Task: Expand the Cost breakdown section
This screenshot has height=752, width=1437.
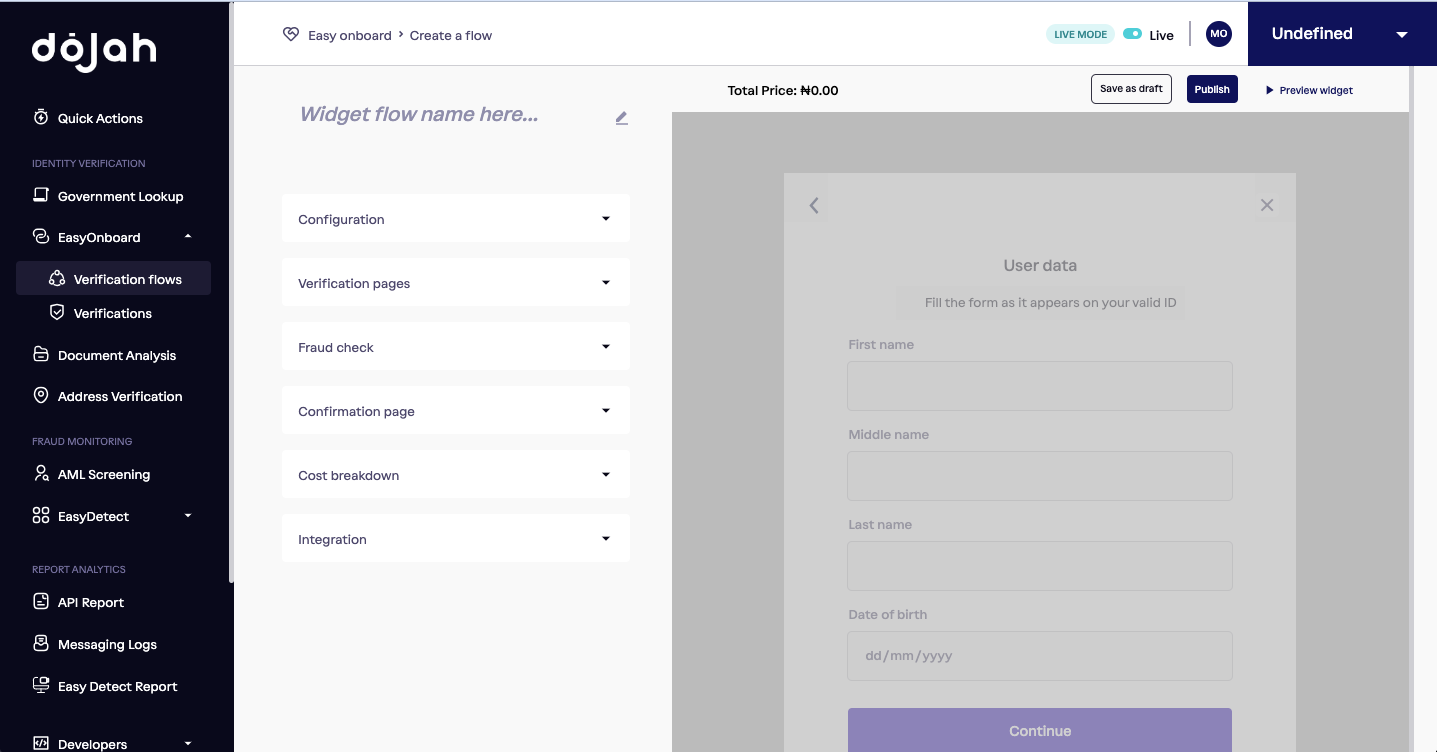Action: coord(456,475)
